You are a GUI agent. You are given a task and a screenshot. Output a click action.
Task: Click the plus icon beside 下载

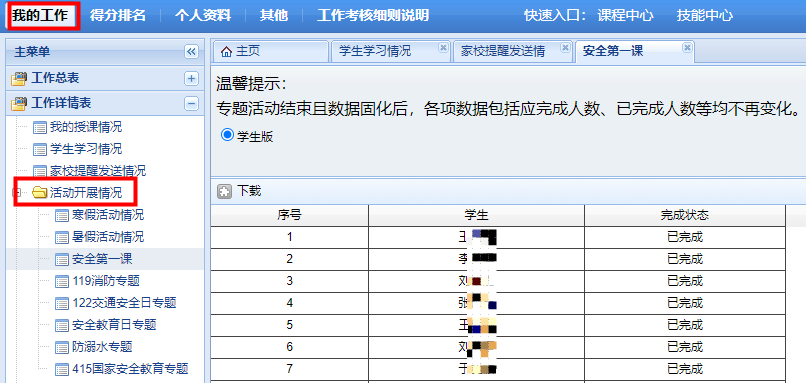click(224, 192)
